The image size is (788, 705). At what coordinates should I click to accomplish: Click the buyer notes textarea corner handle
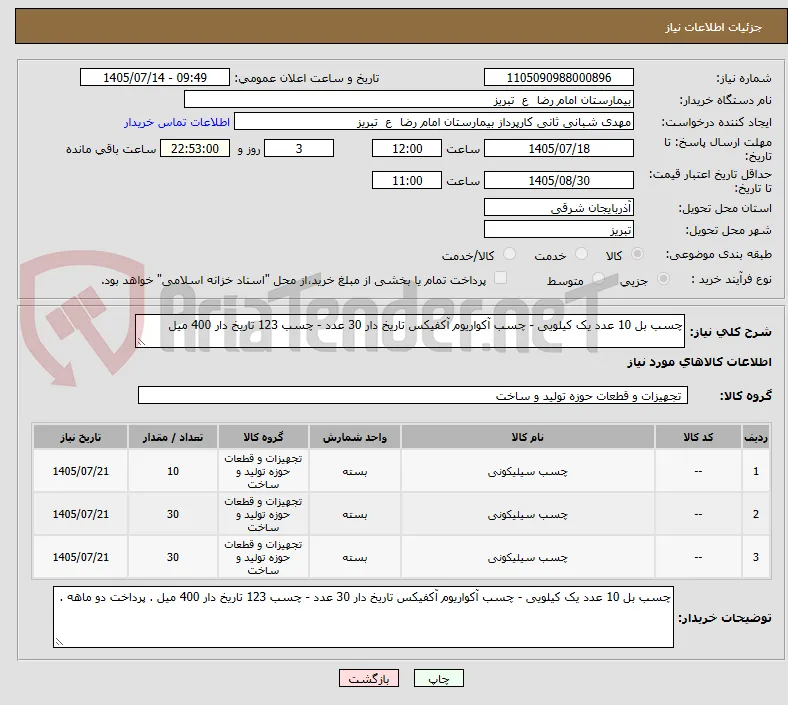(x=59, y=642)
